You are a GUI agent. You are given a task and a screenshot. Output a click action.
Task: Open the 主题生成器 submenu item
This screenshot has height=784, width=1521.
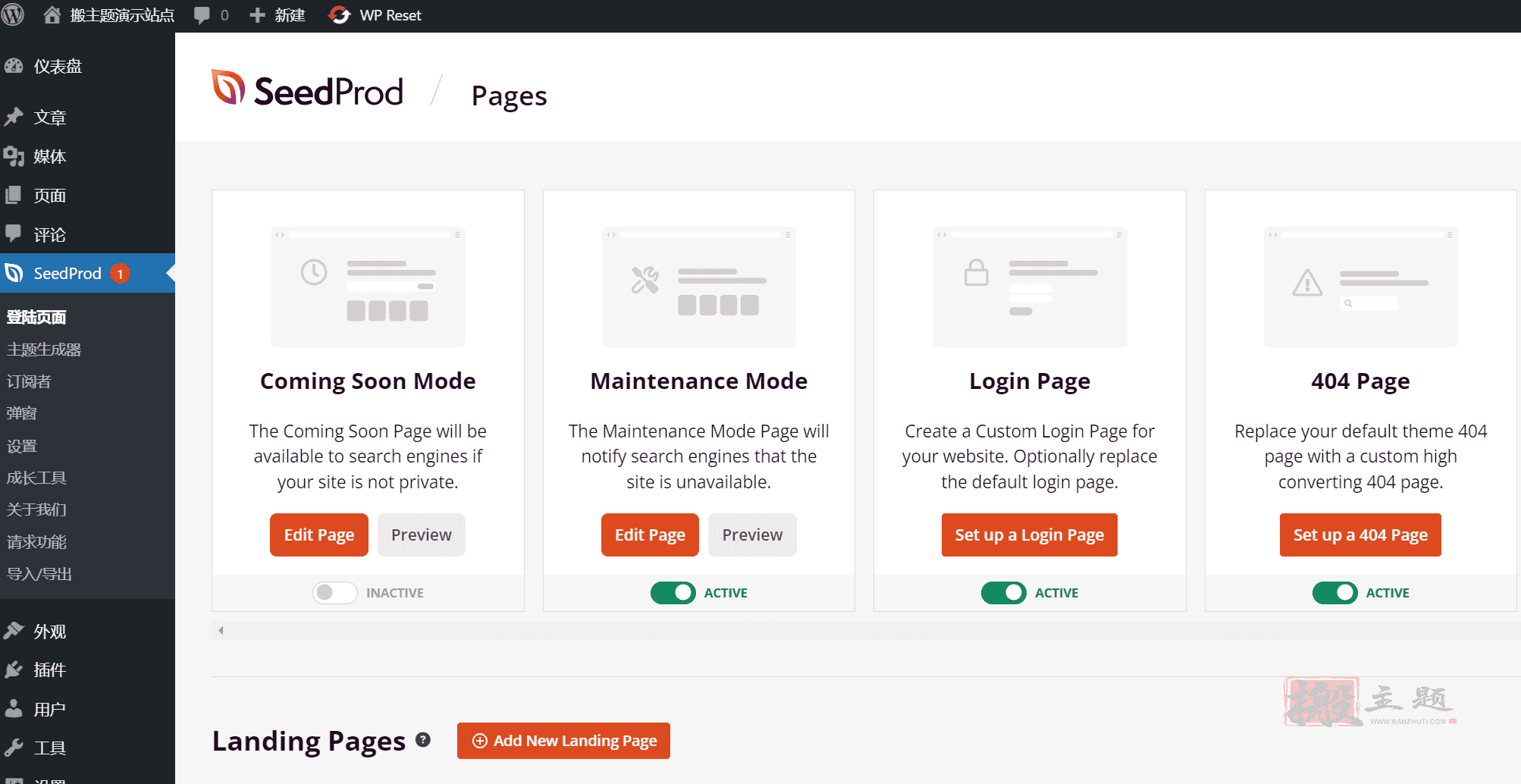pos(44,350)
